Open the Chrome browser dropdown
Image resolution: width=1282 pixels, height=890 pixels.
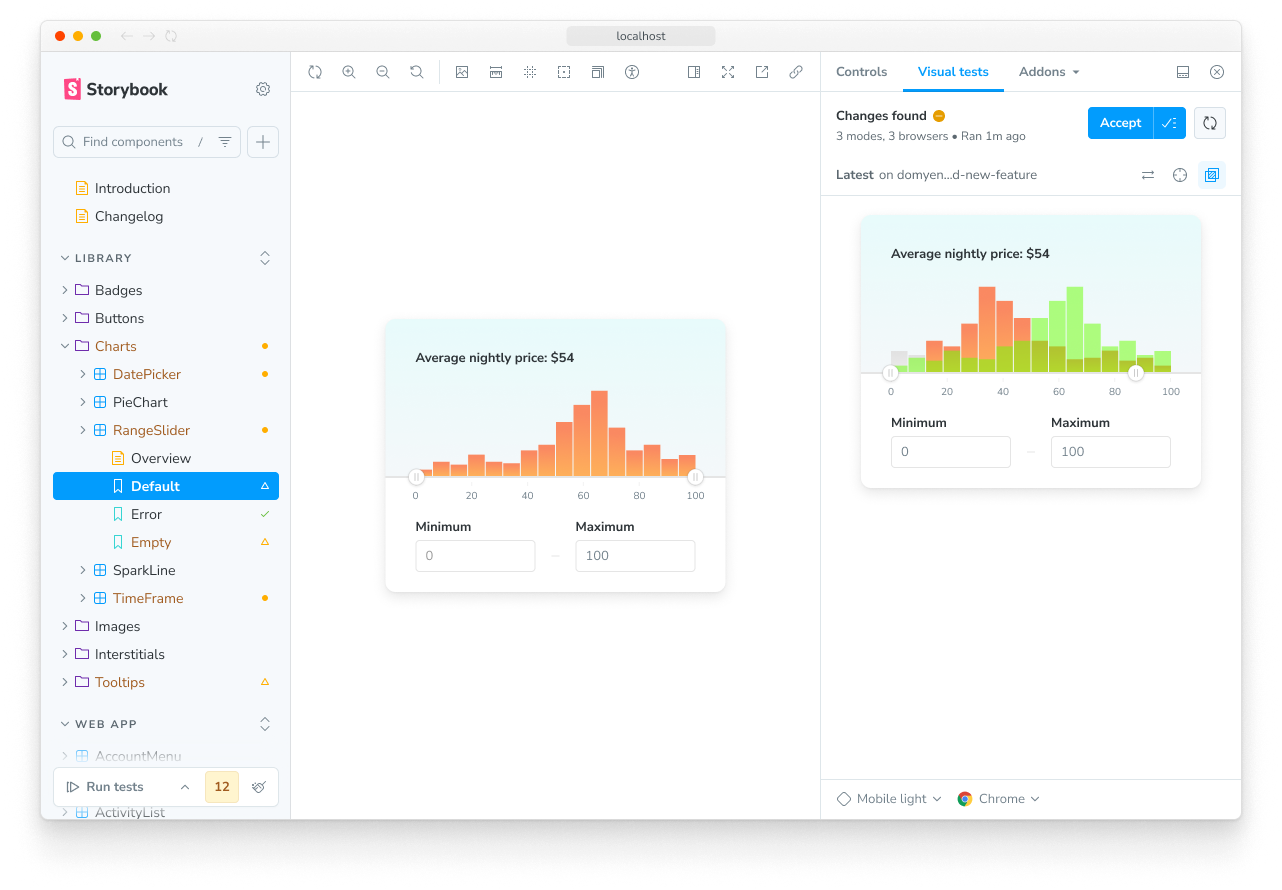pyautogui.click(x=998, y=798)
